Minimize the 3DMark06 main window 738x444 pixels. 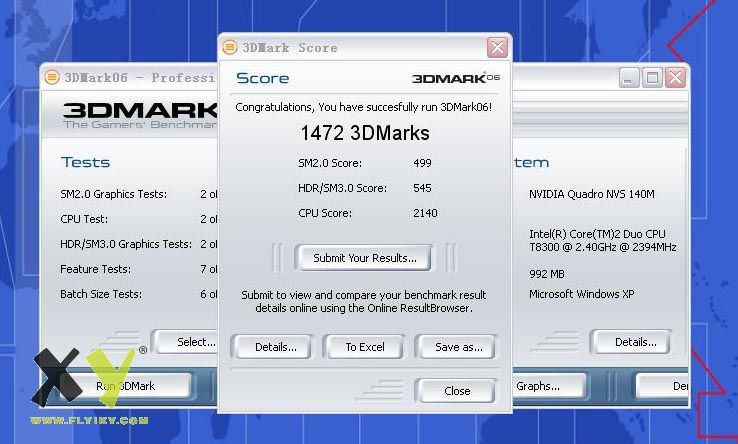(x=628, y=77)
